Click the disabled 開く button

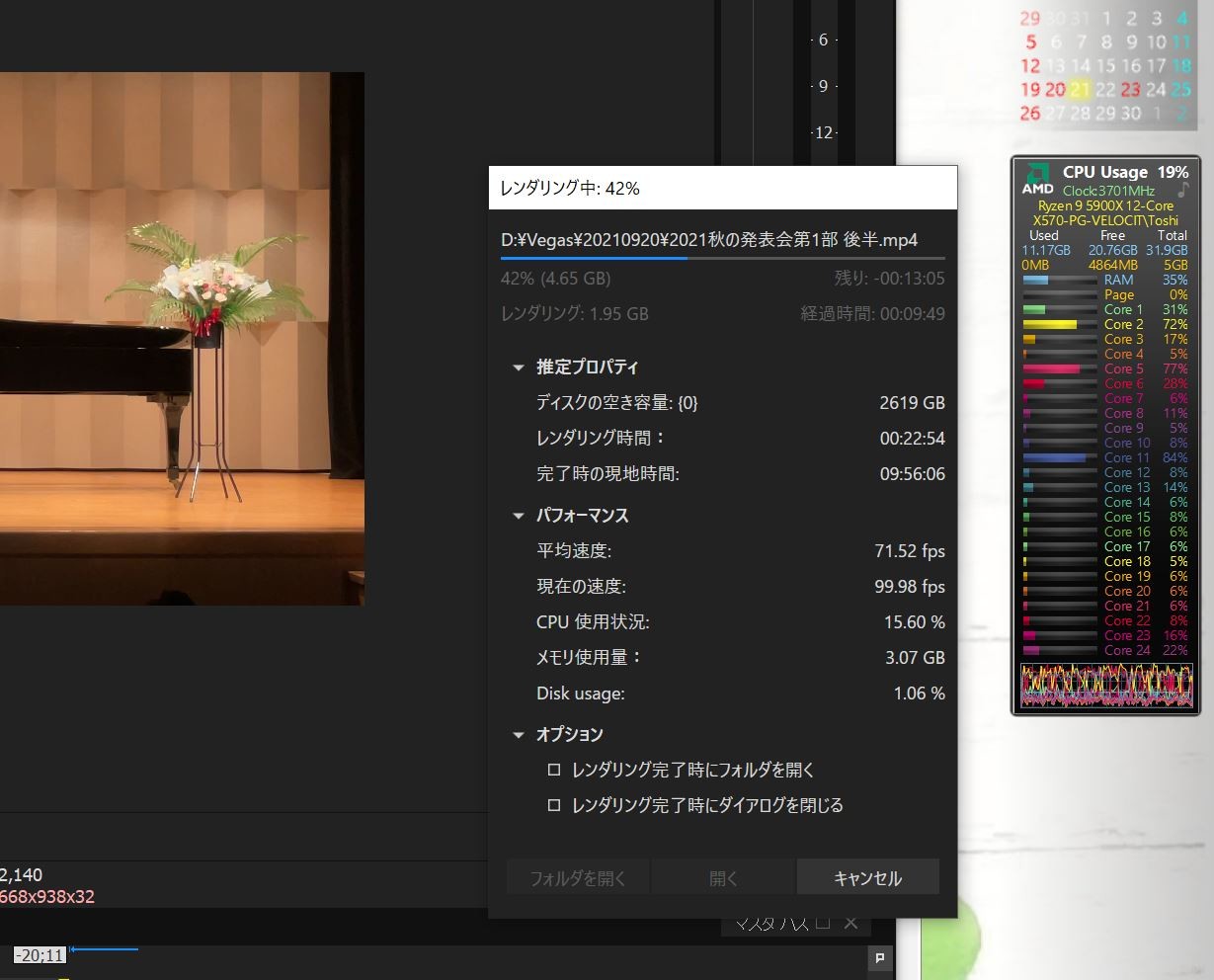(723, 877)
